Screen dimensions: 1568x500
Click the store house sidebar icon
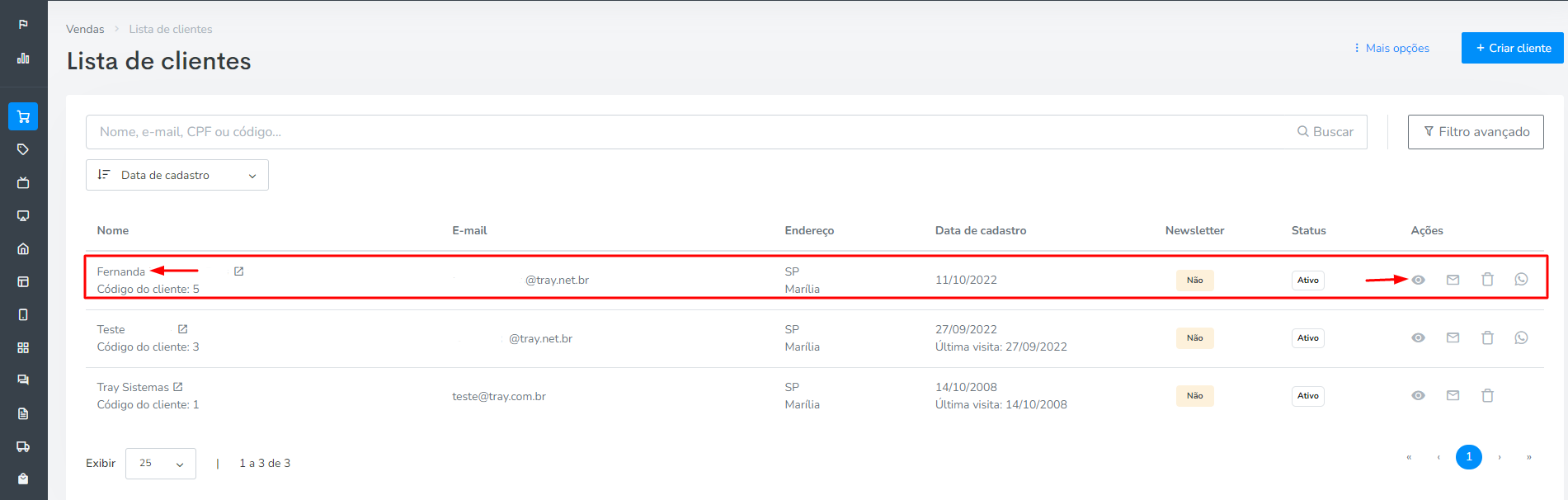coord(23,248)
